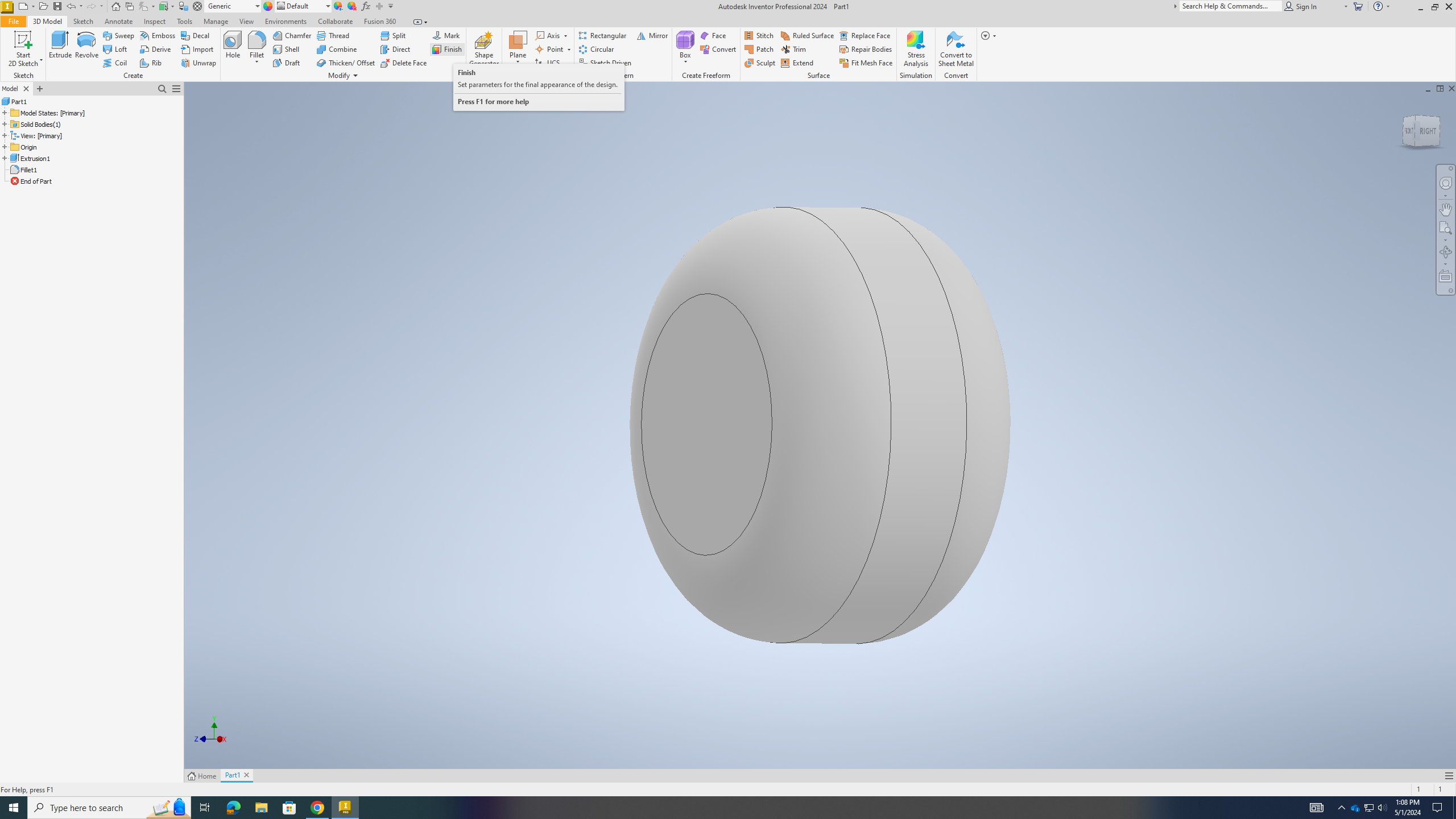Select End of Part marker
1456x819 pixels.
31,181
